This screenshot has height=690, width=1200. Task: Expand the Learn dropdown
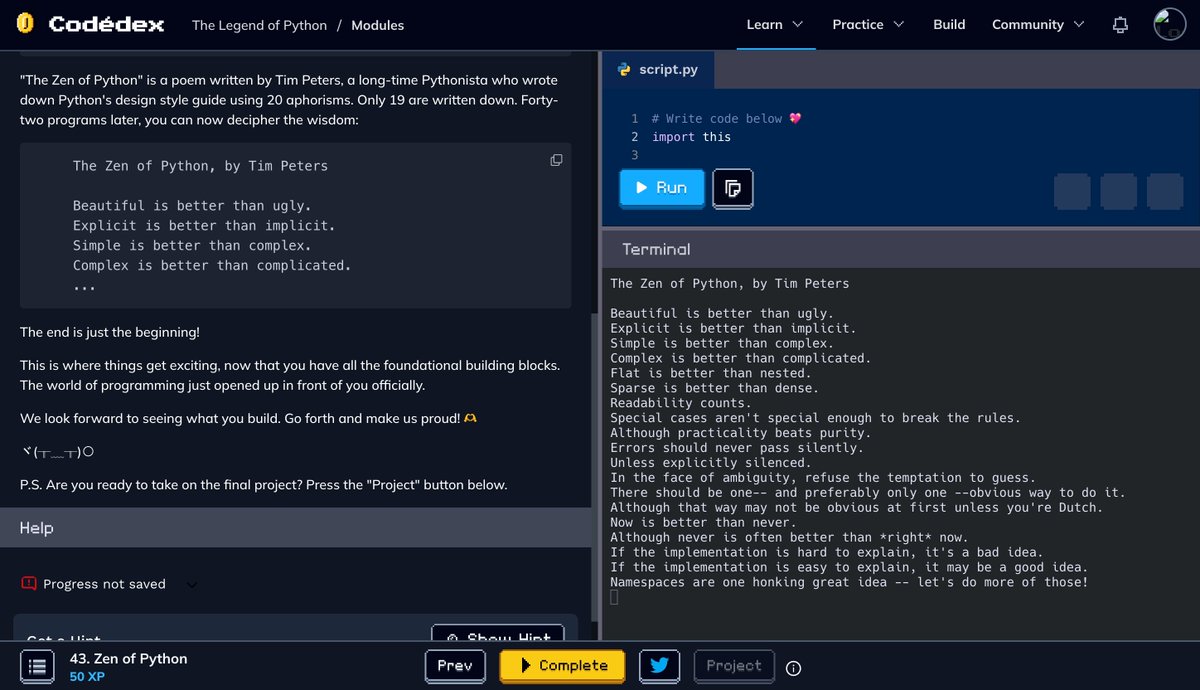[774, 24]
